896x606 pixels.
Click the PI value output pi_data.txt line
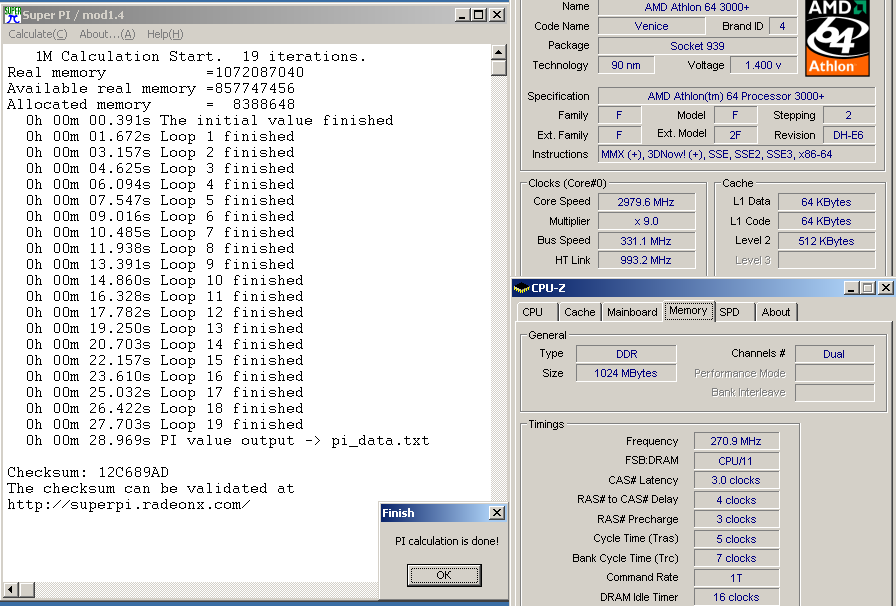[x=227, y=441]
